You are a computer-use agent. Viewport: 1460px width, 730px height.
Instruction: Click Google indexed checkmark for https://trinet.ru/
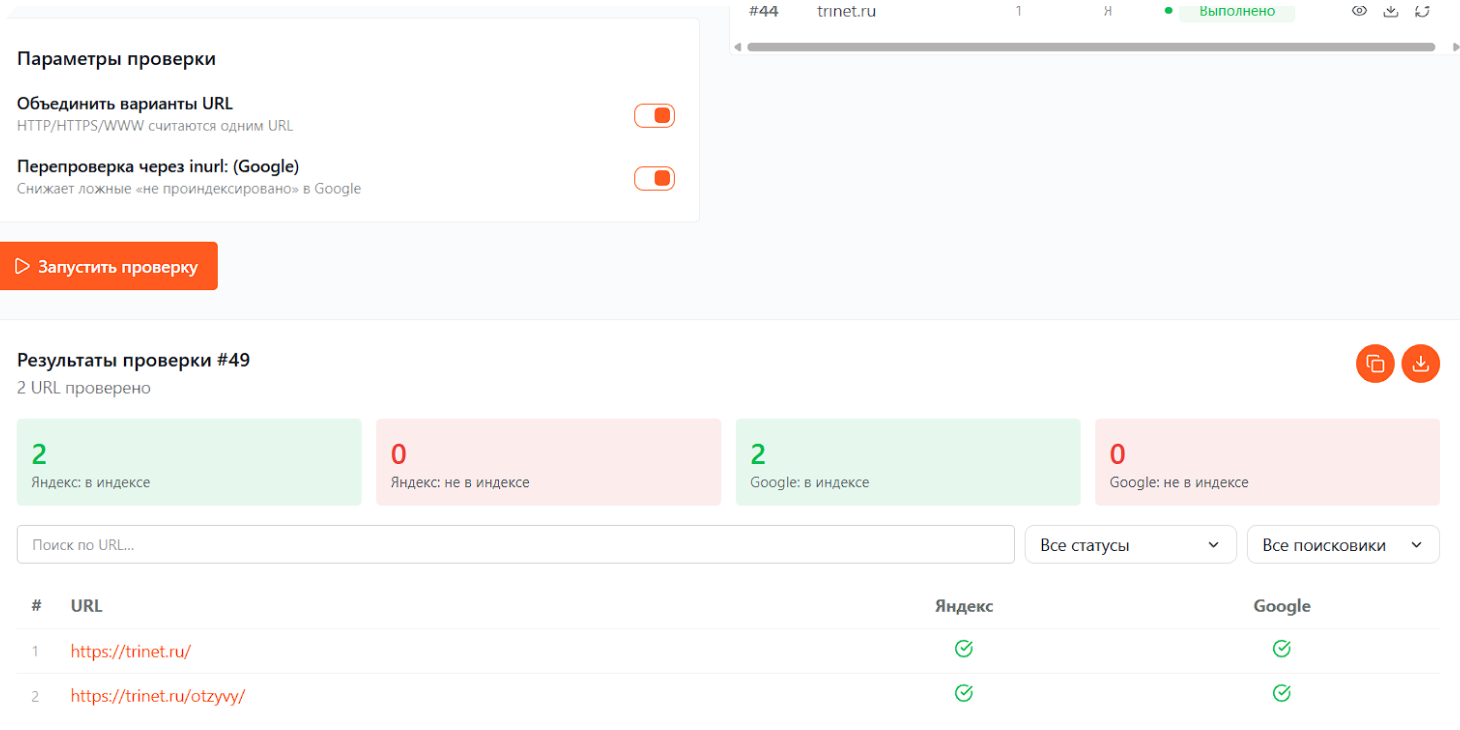[x=1282, y=649]
